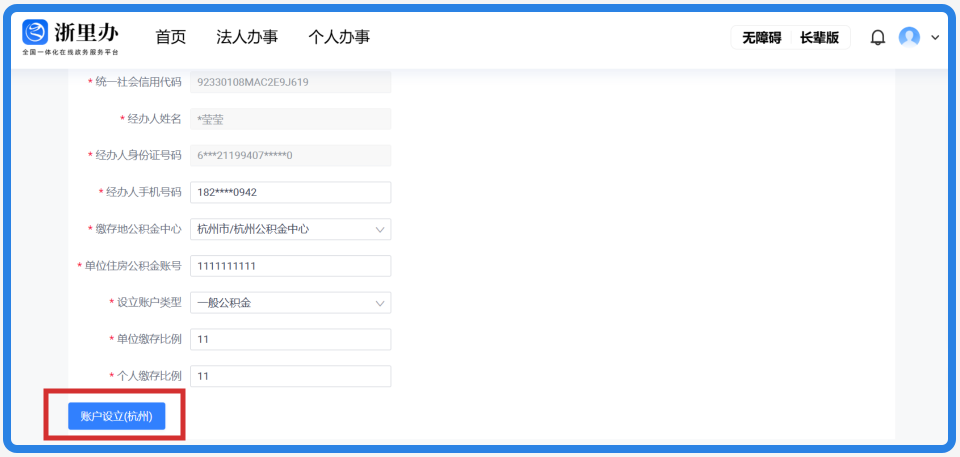960x457 pixels.
Task: Click the 经办人手机号码 label
Action: point(144,192)
